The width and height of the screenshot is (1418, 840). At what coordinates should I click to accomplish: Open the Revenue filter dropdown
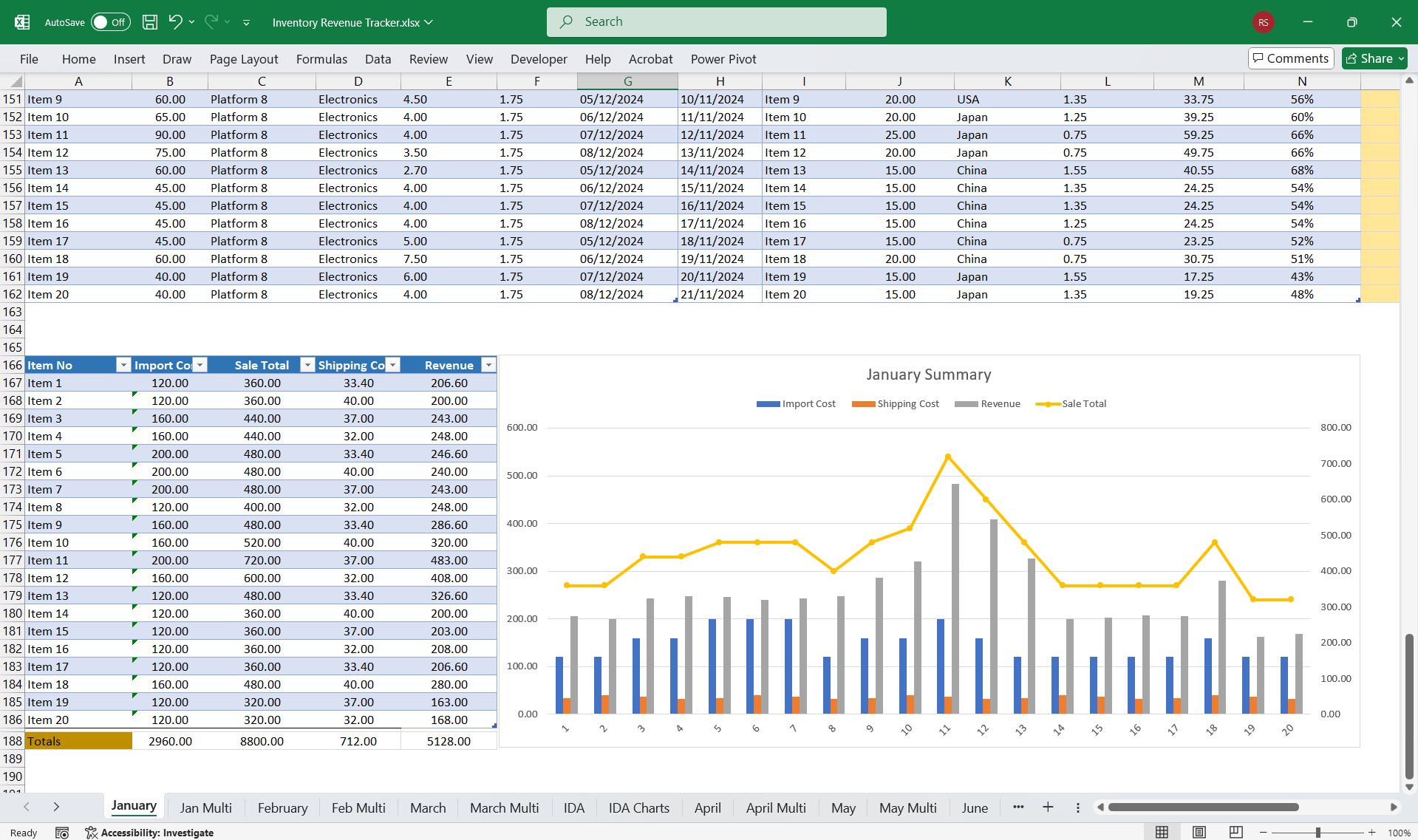488,365
